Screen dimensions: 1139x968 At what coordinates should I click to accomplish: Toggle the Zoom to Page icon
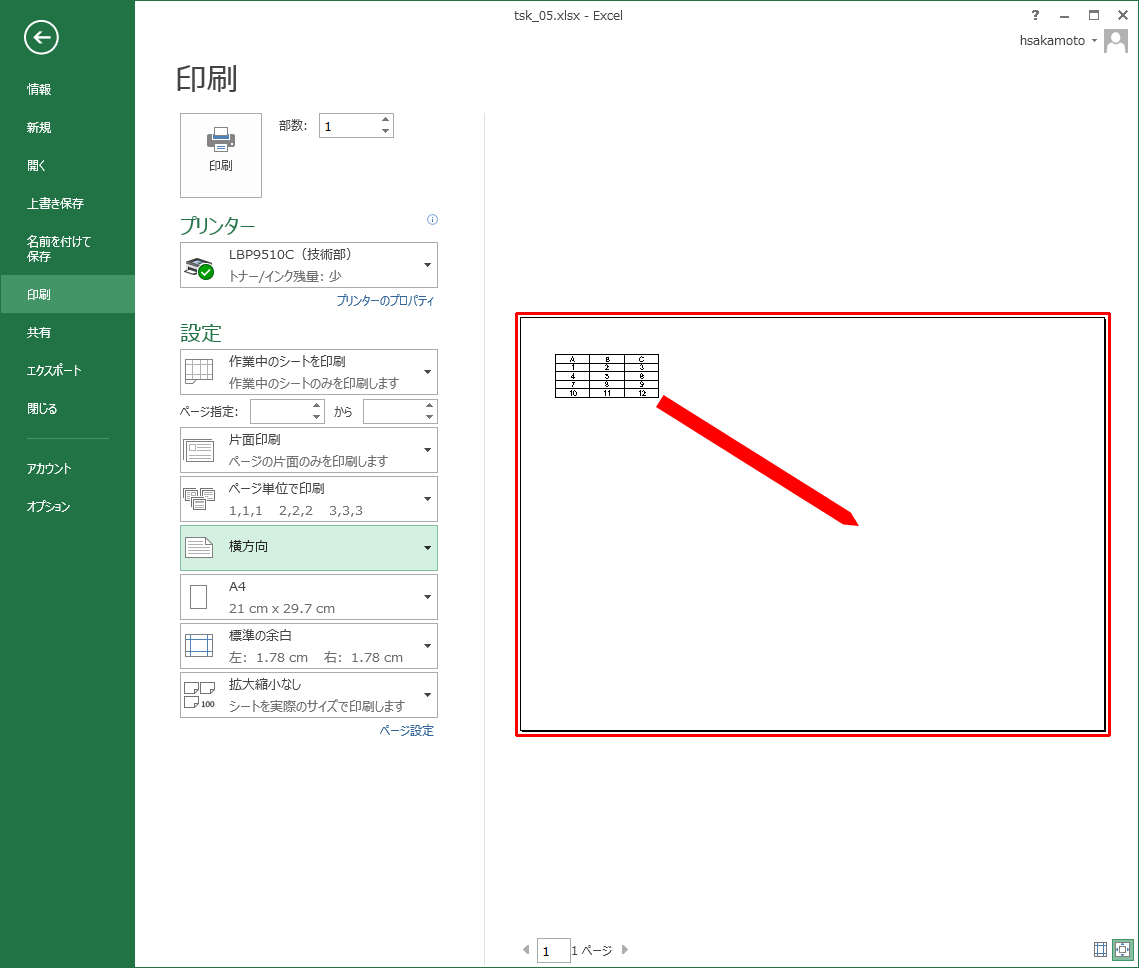1123,949
